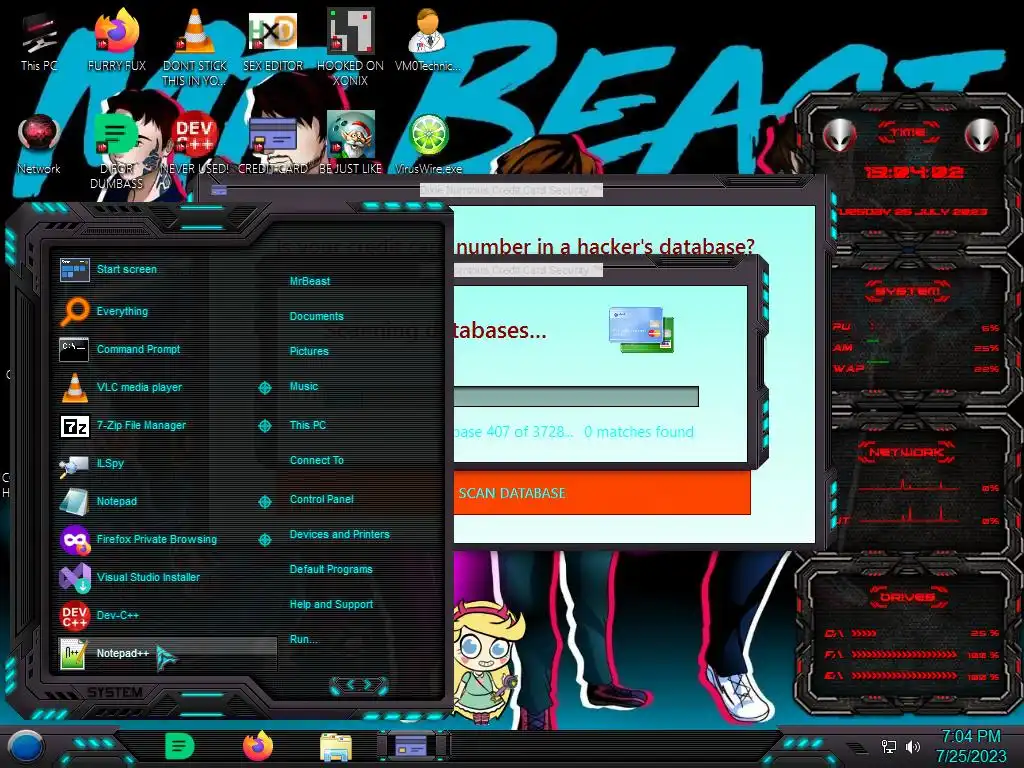1024x768 pixels.
Task: Click the '0 matches found' status text
Action: (x=639, y=432)
